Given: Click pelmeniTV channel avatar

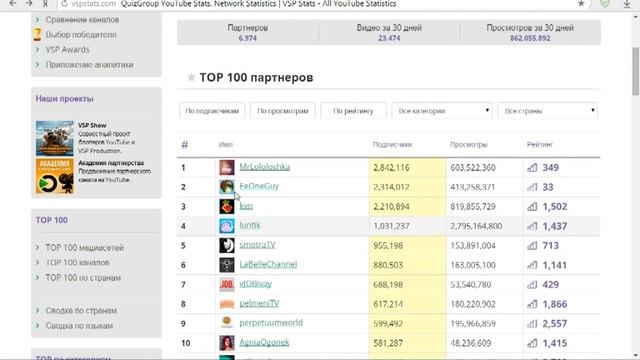Looking at the screenshot, I should (227, 304).
